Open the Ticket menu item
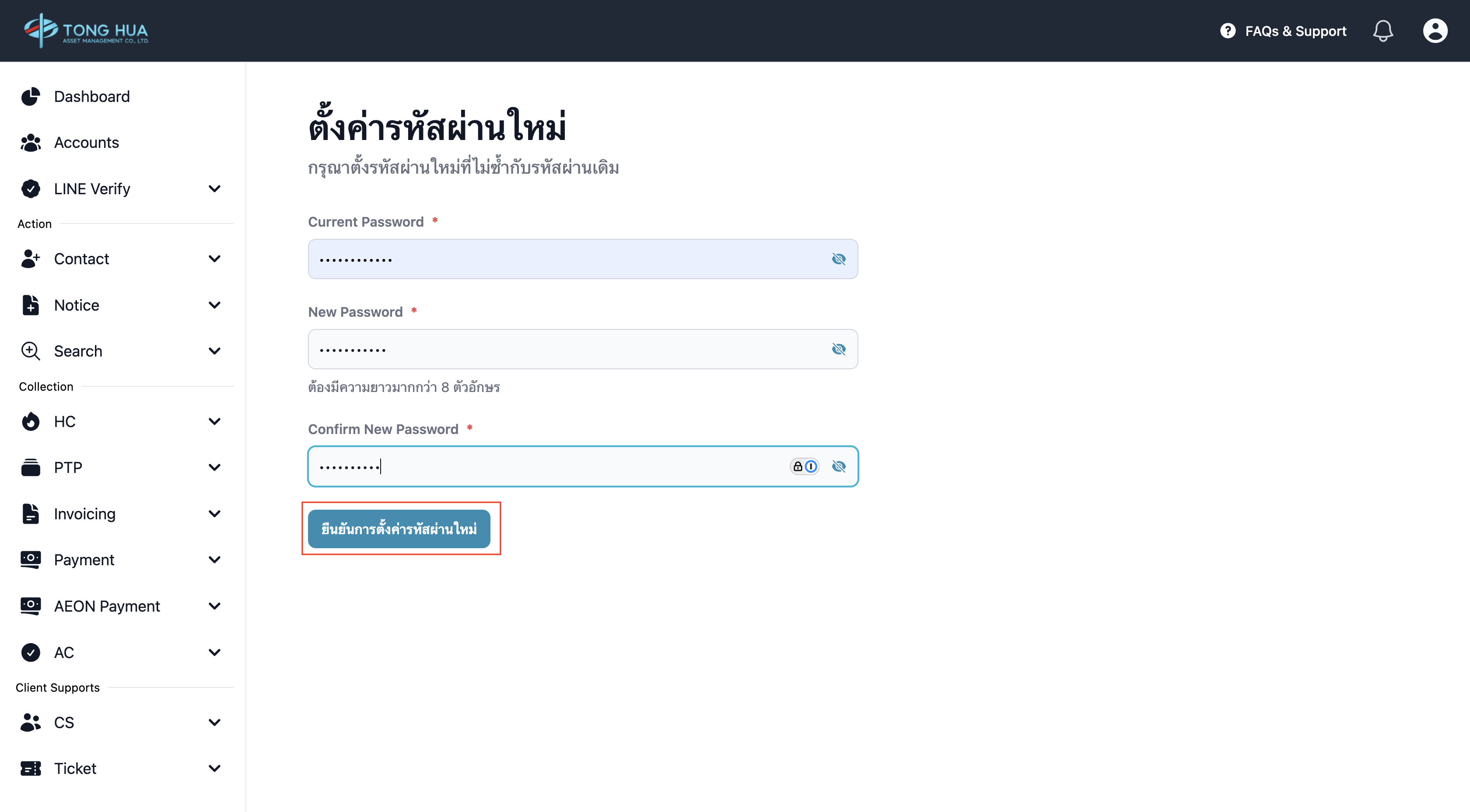 75,768
